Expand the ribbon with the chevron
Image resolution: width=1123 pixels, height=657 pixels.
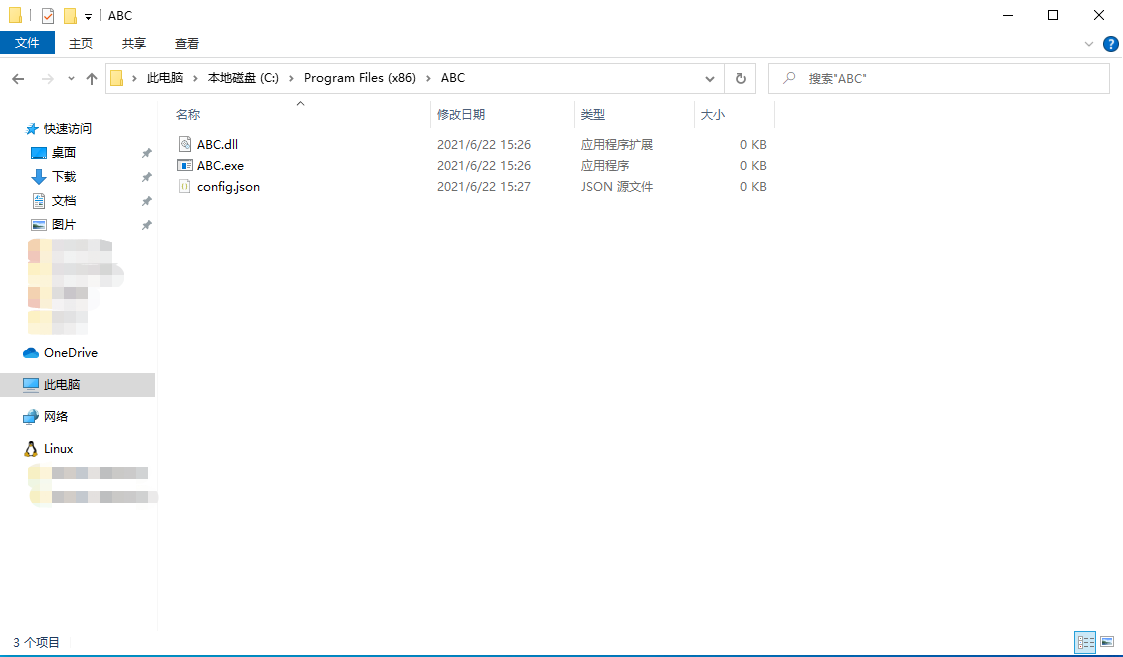pyautogui.click(x=1089, y=44)
